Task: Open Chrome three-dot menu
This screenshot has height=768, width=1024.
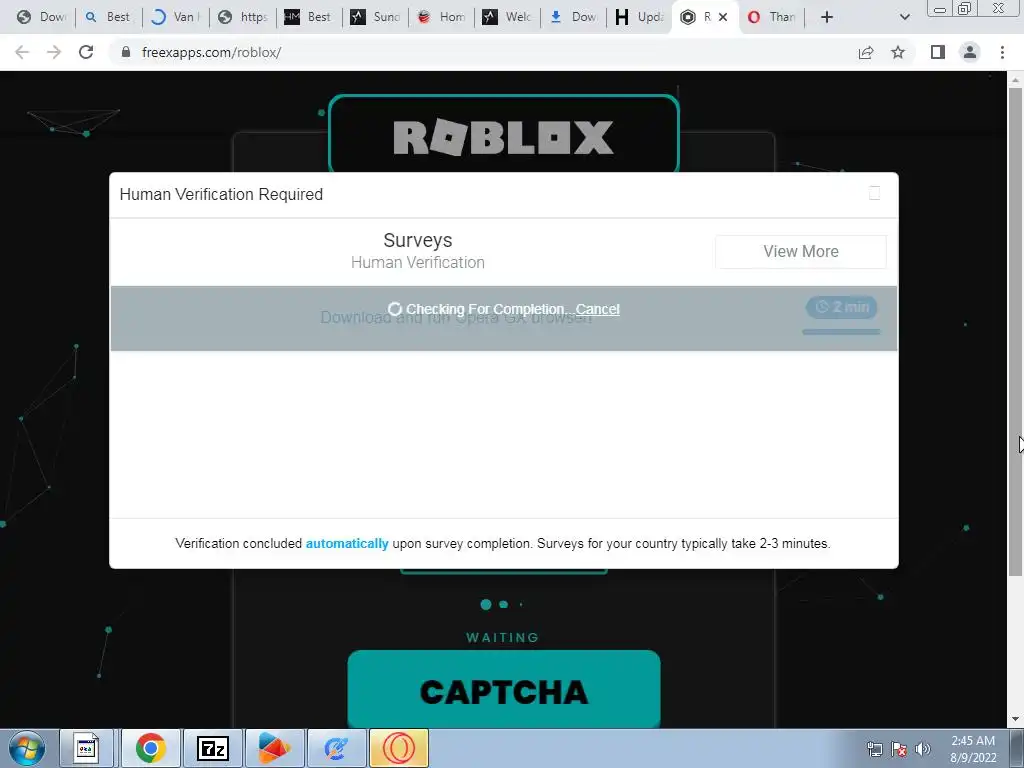Action: click(x=1002, y=52)
